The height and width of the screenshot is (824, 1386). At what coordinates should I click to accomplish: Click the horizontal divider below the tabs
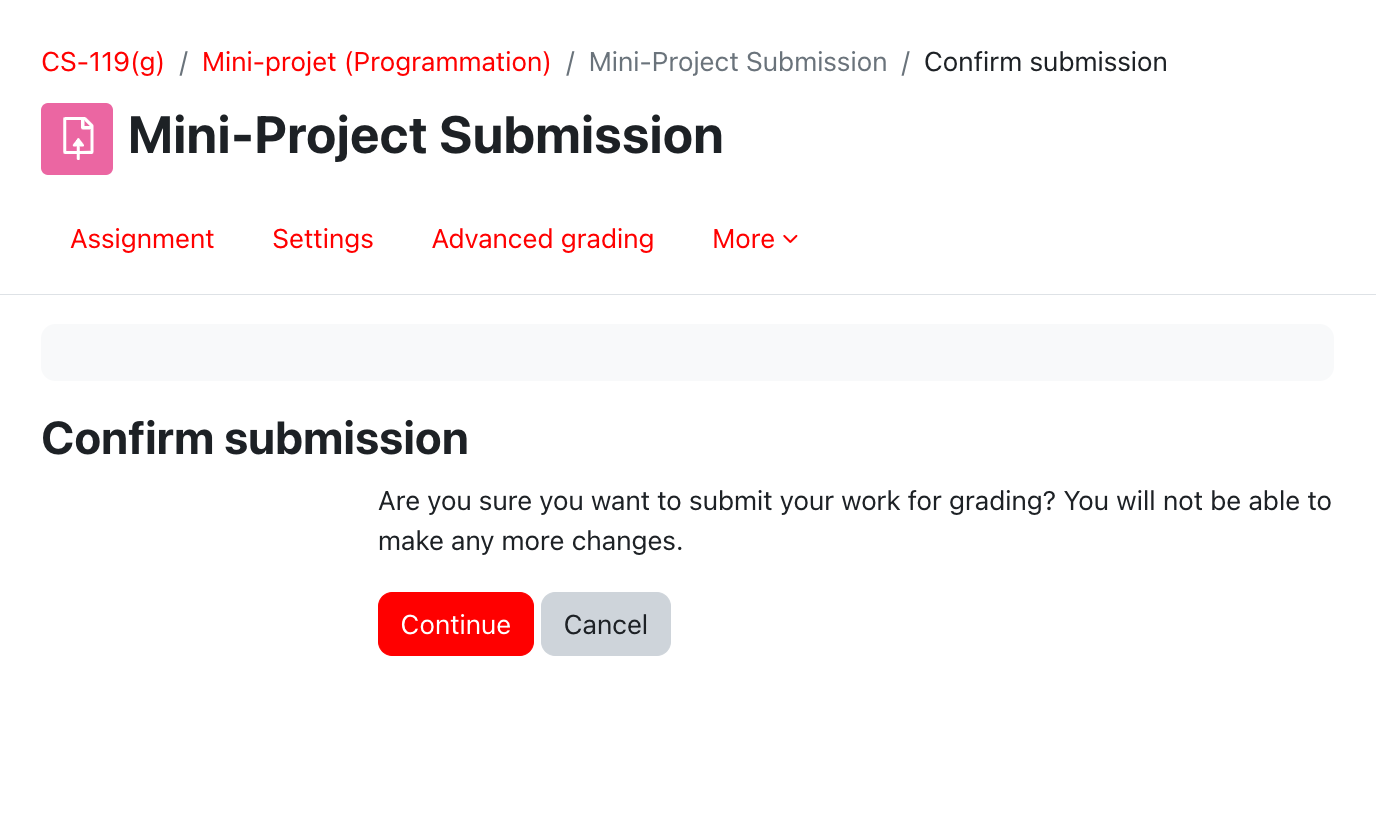(x=688, y=294)
